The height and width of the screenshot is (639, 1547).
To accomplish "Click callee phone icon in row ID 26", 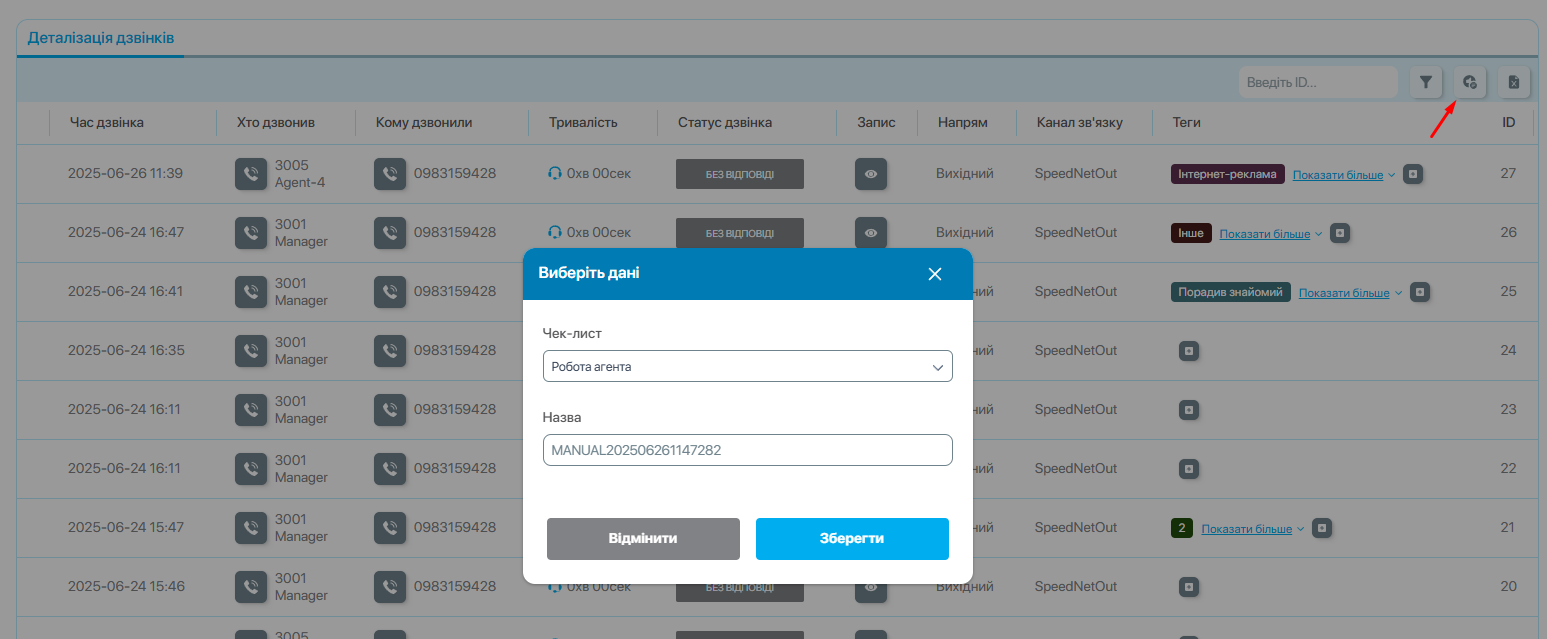I will 390,233.
